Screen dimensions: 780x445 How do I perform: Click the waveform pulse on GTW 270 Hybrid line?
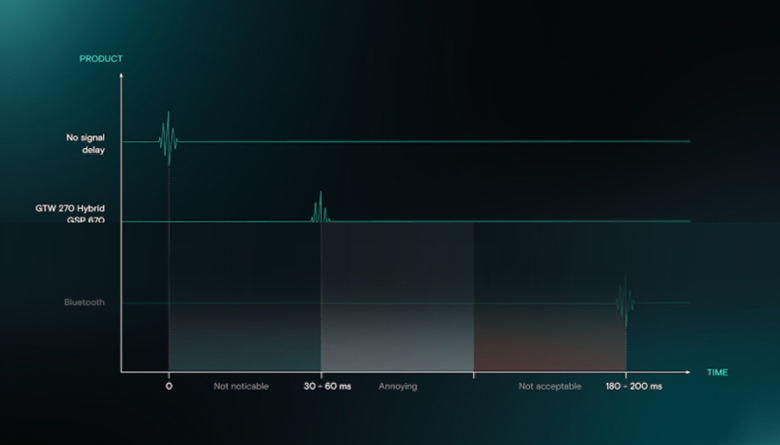[x=320, y=207]
